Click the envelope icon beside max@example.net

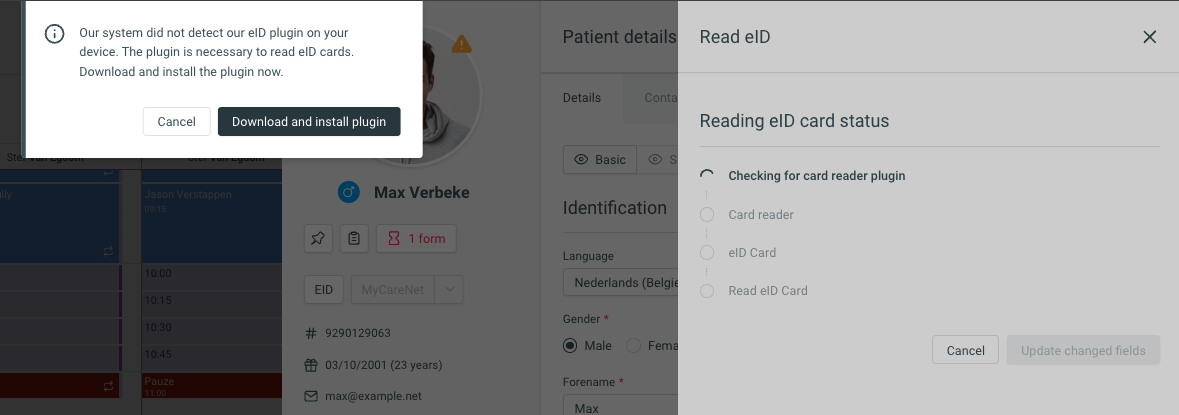point(311,395)
